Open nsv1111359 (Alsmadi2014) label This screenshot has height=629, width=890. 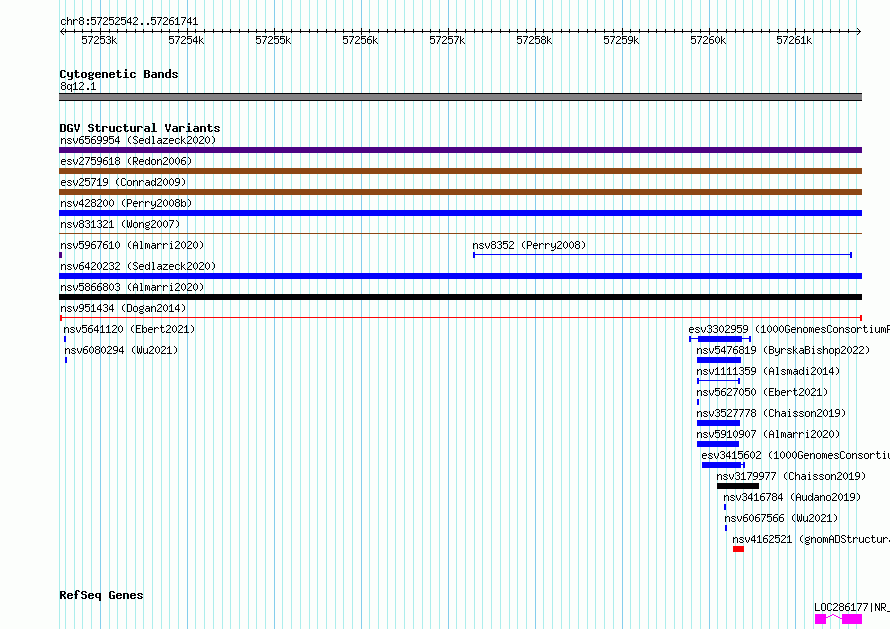[x=769, y=371]
